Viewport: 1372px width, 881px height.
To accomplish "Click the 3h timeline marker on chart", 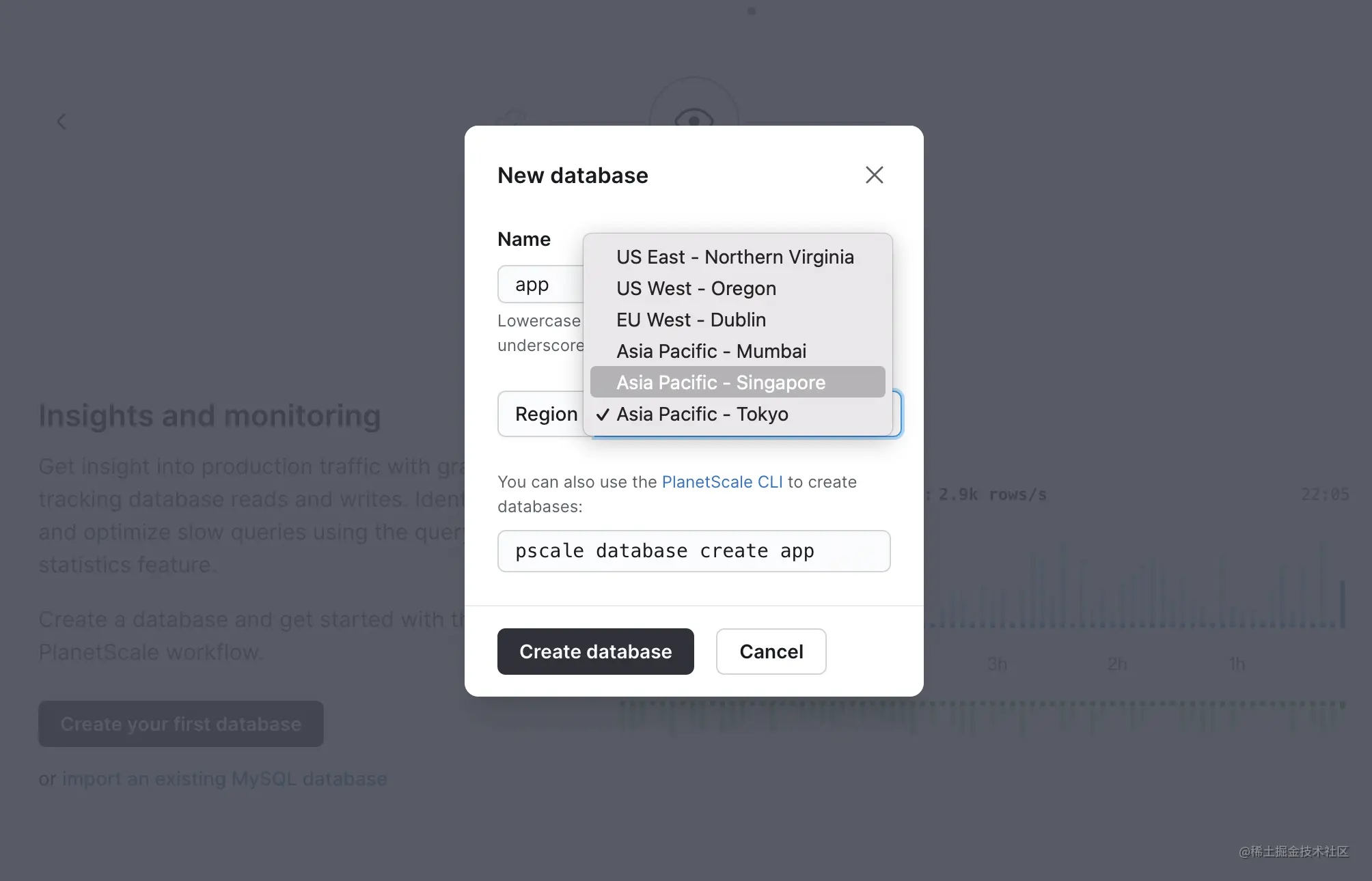I will 997,664.
